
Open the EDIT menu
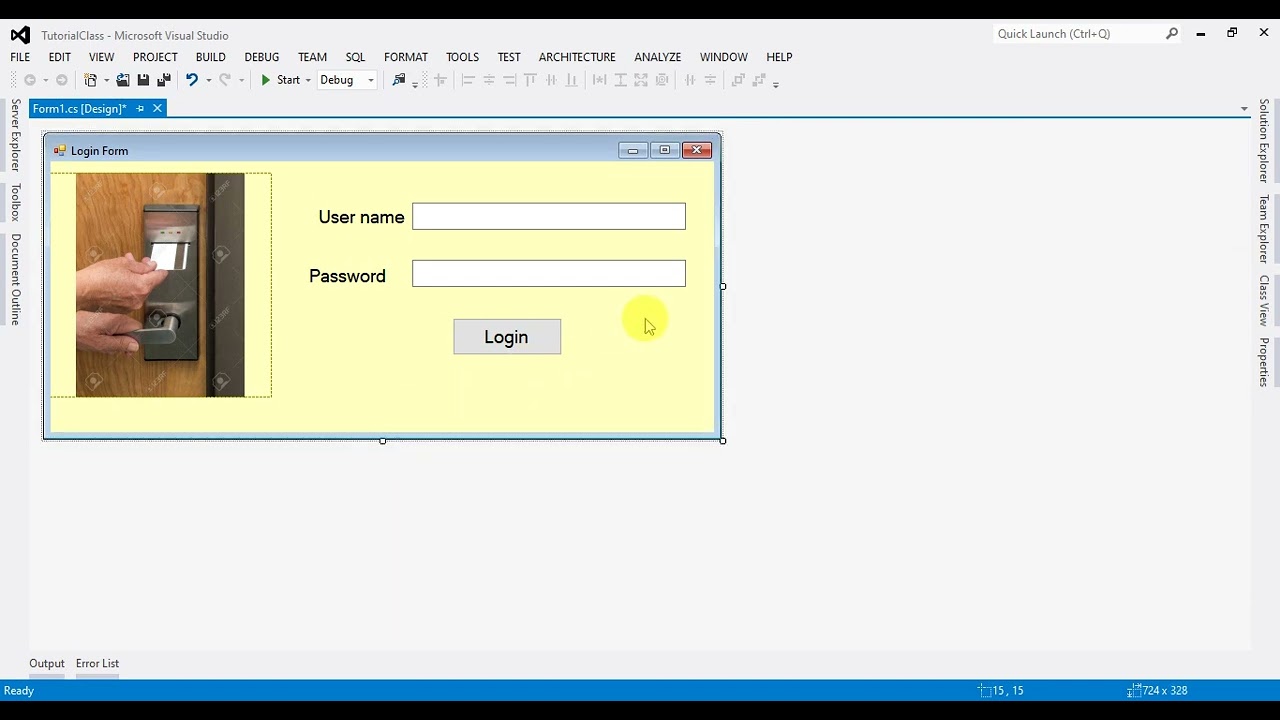[x=60, y=57]
